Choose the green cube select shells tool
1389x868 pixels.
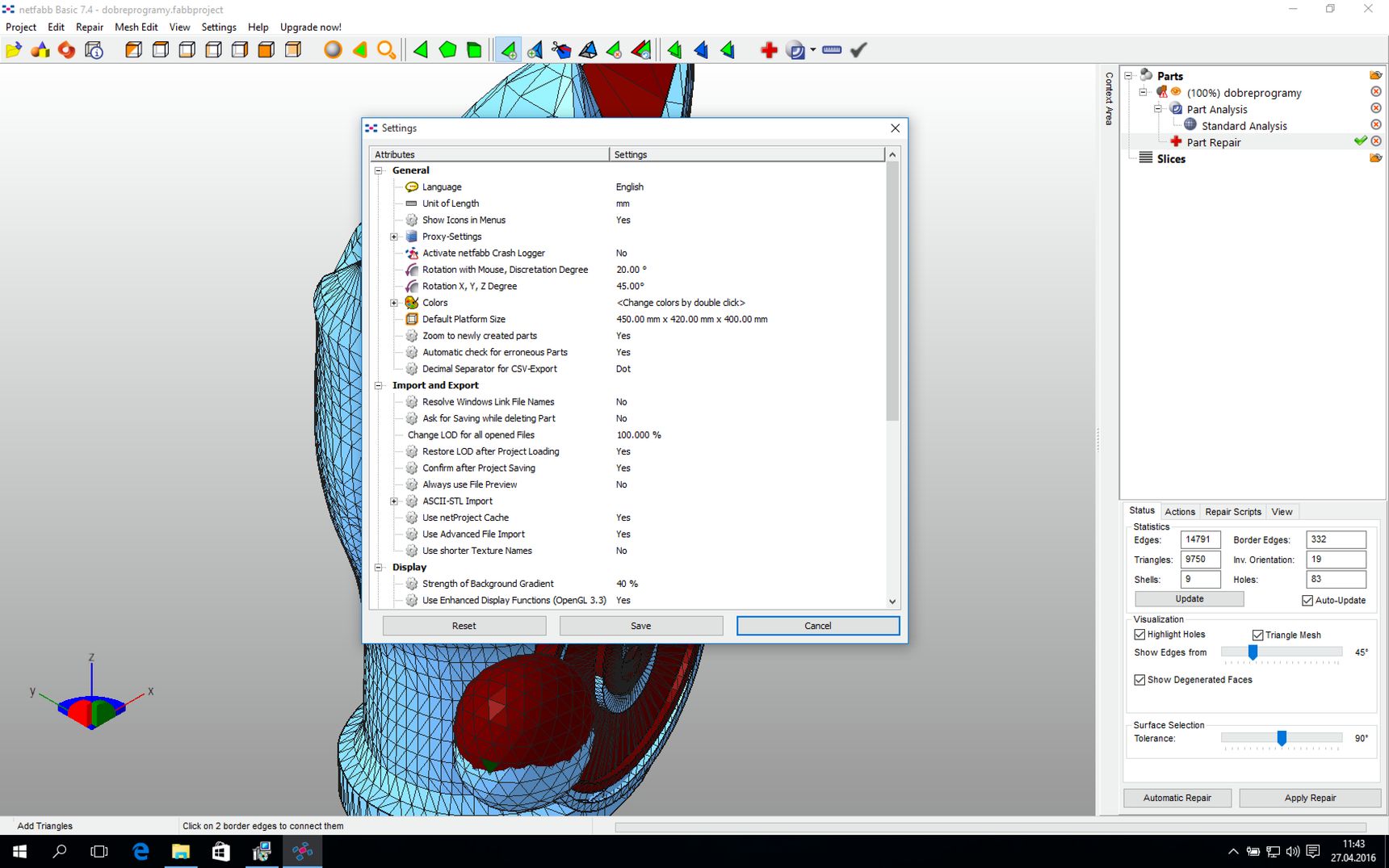pos(474,50)
